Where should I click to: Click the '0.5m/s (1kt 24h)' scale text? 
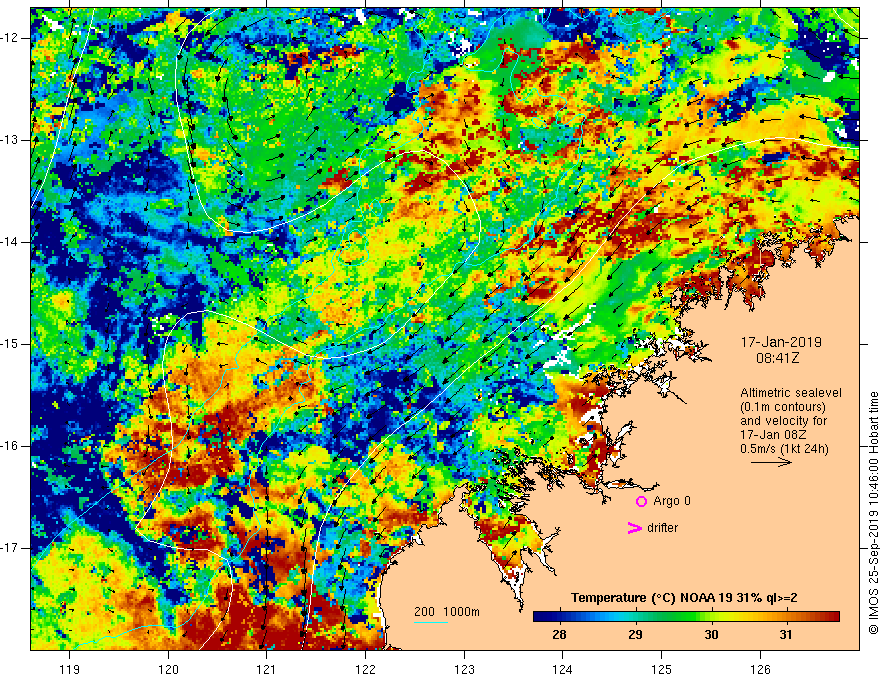click(x=784, y=449)
